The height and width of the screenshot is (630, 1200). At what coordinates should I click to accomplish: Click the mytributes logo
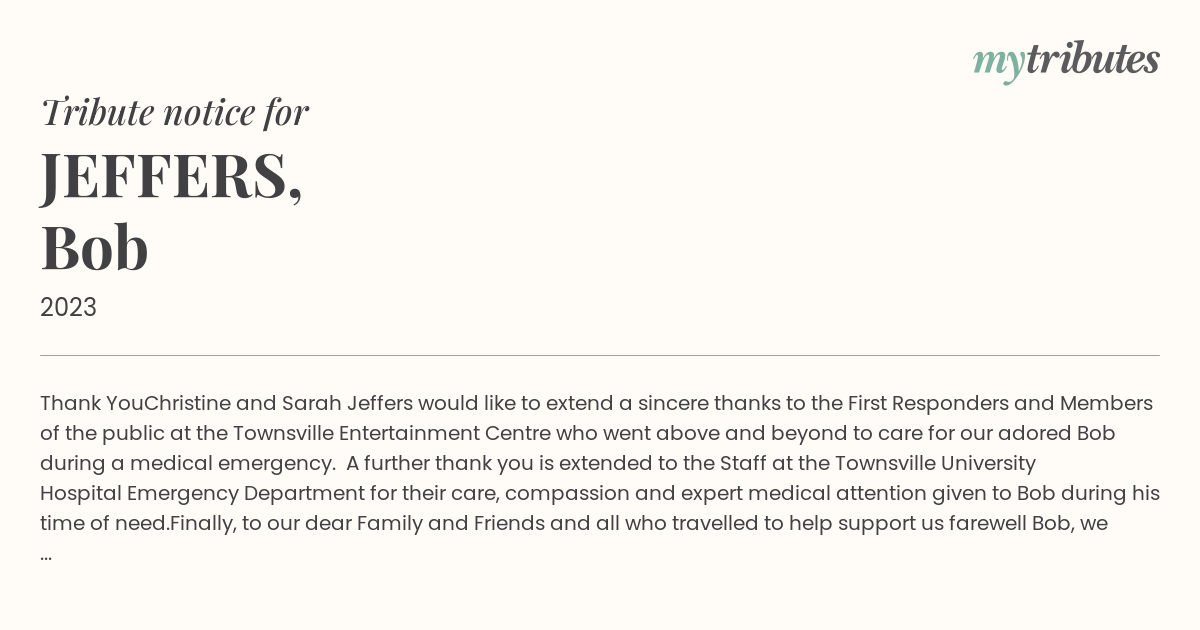(x=1066, y=60)
